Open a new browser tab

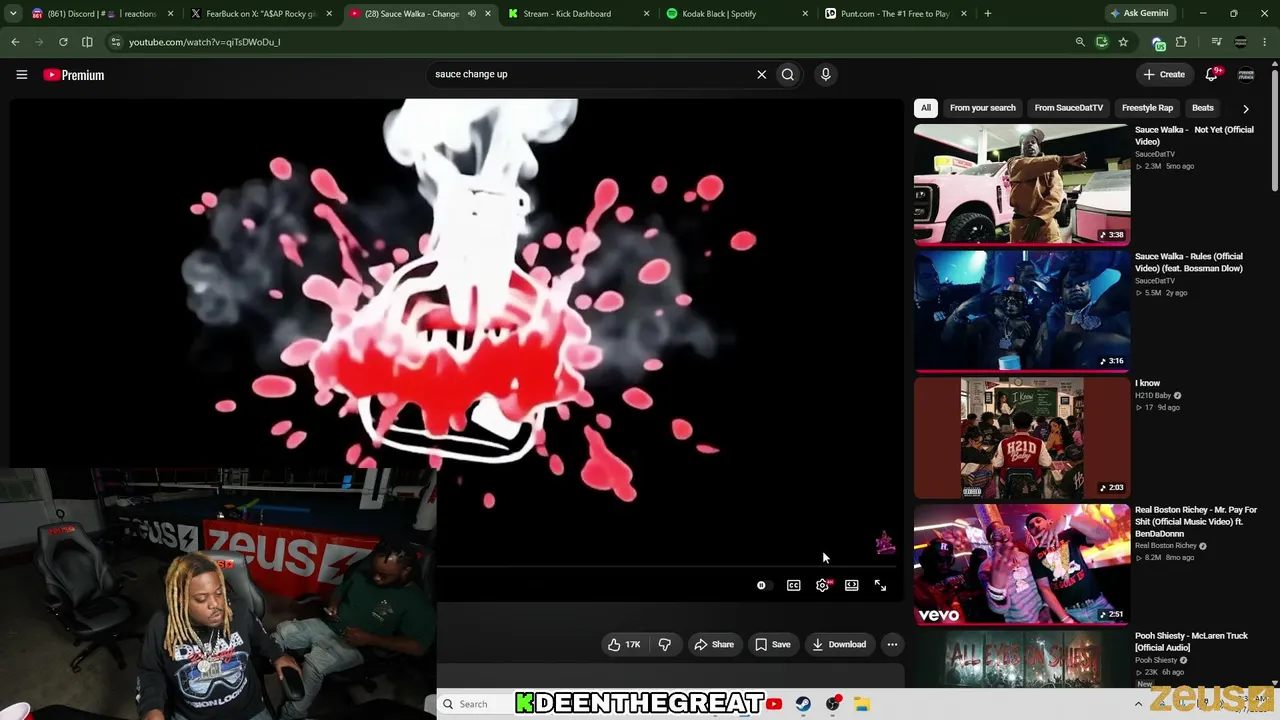coord(988,14)
